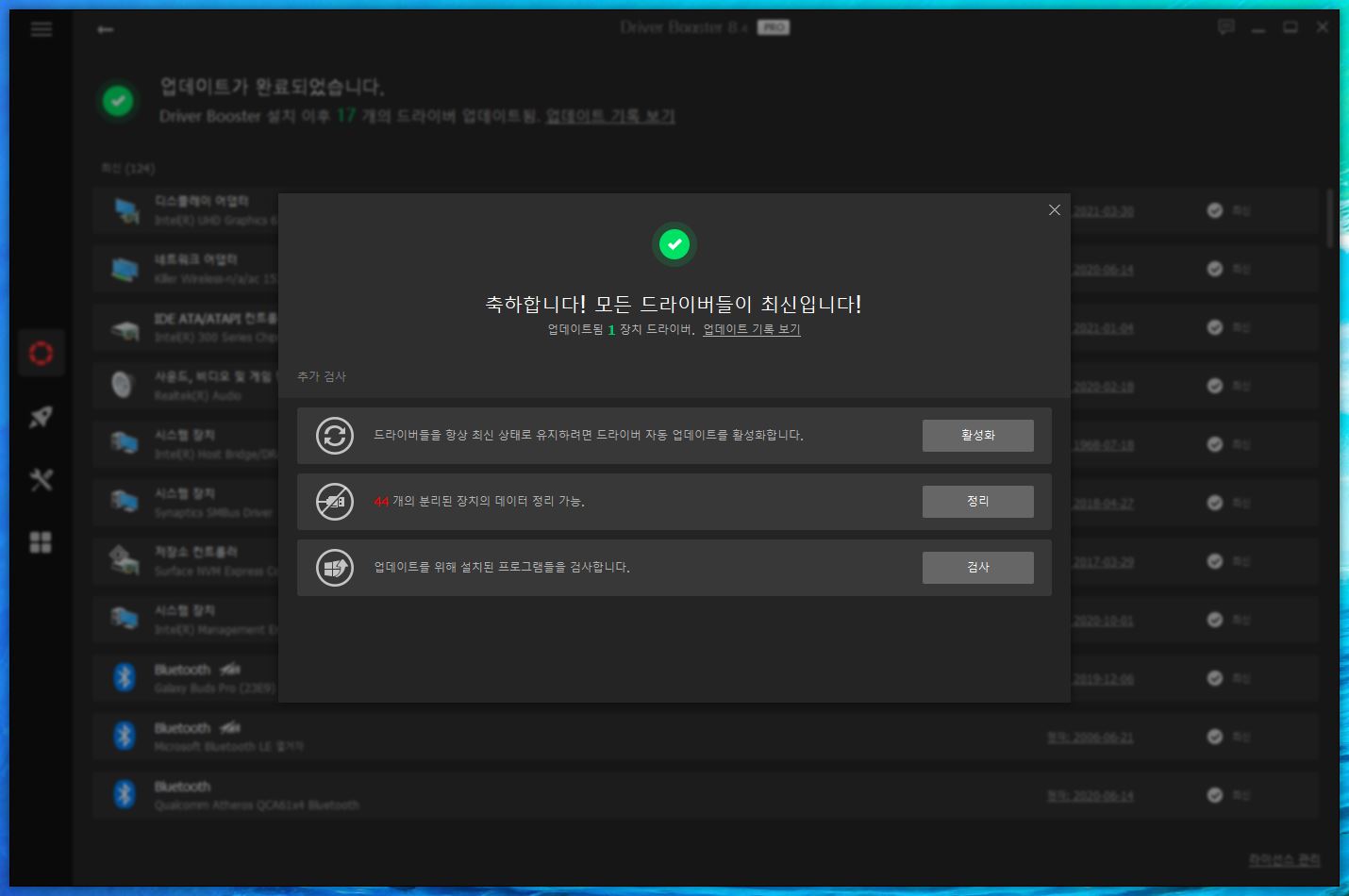Go back with the arrow icon
1349x896 pixels.
pos(106,29)
